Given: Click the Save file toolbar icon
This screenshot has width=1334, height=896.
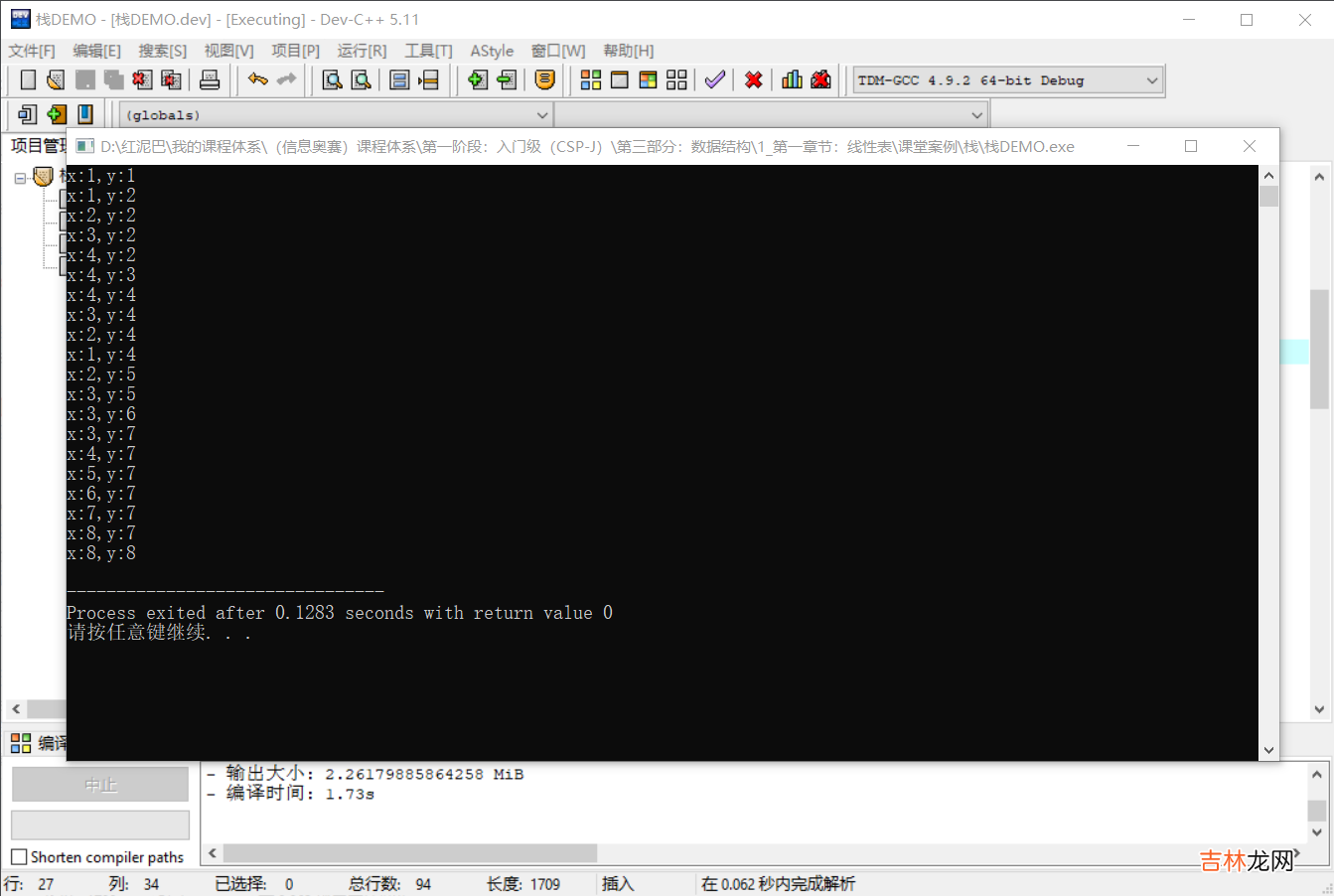Looking at the screenshot, I should tap(85, 79).
